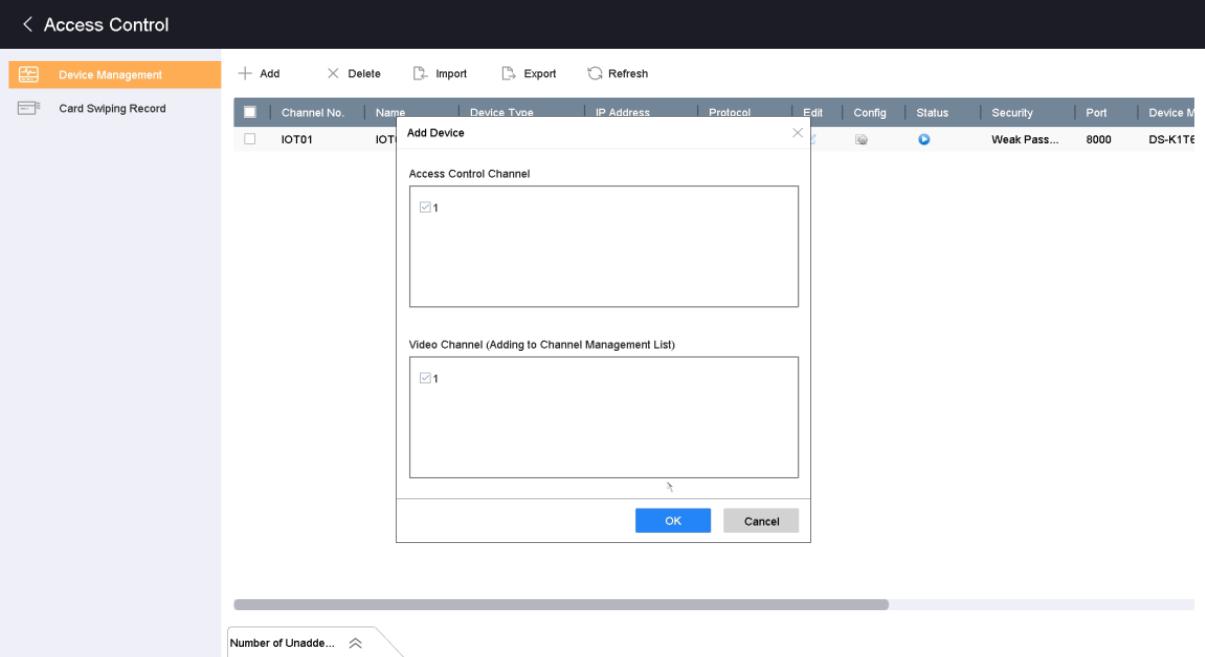The width and height of the screenshot is (1205, 657).
Task: Check the select-all header checkbox
Action: point(249,112)
